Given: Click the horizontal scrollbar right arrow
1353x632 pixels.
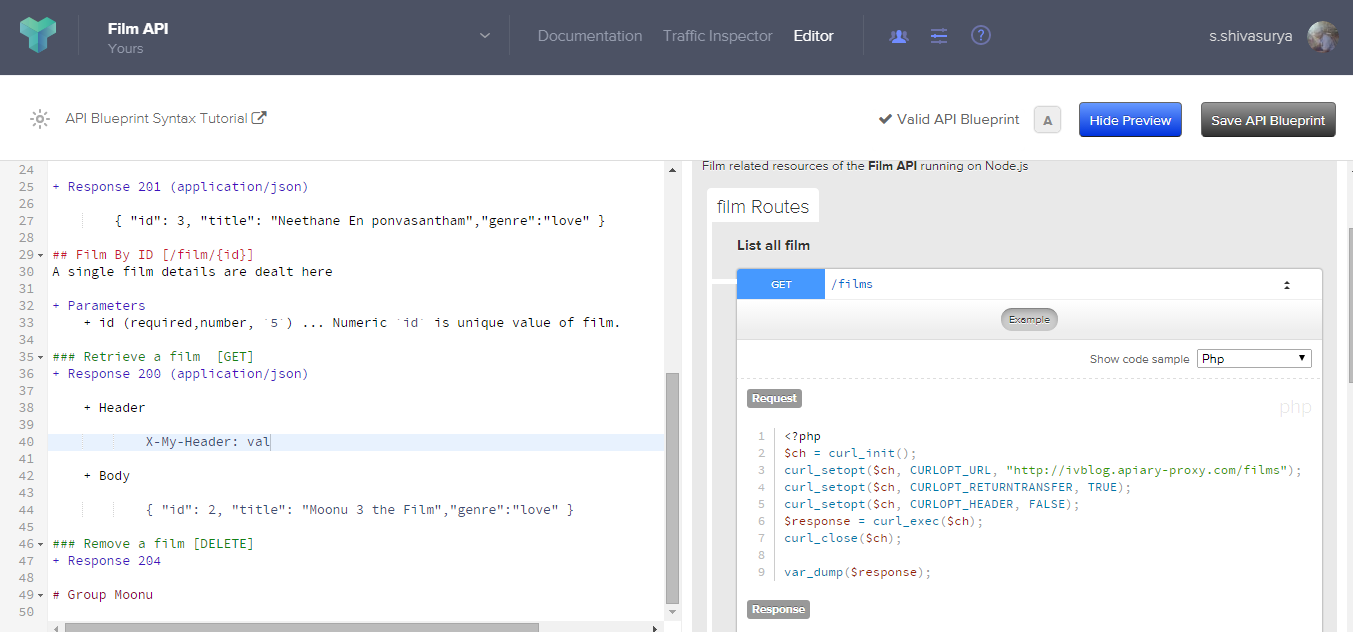Looking at the screenshot, I should pyautogui.click(x=655, y=627).
